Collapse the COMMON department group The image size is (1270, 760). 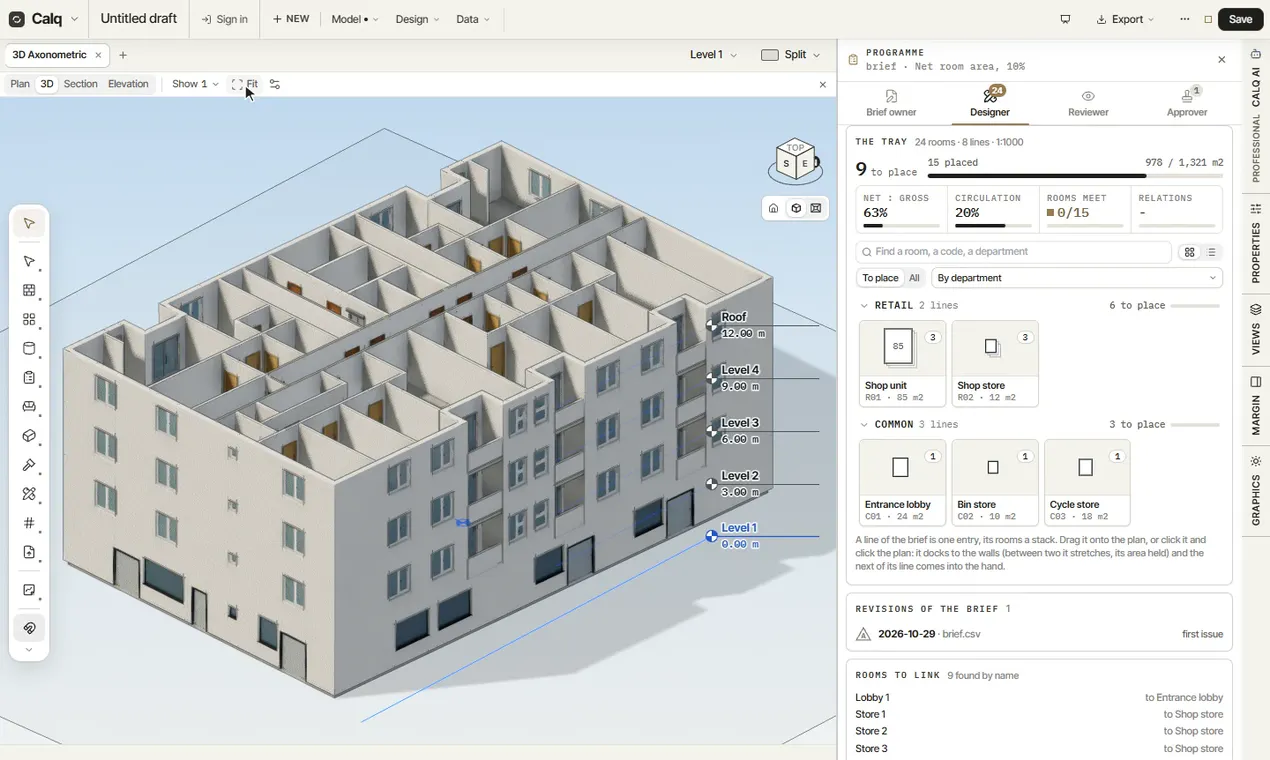click(x=864, y=425)
